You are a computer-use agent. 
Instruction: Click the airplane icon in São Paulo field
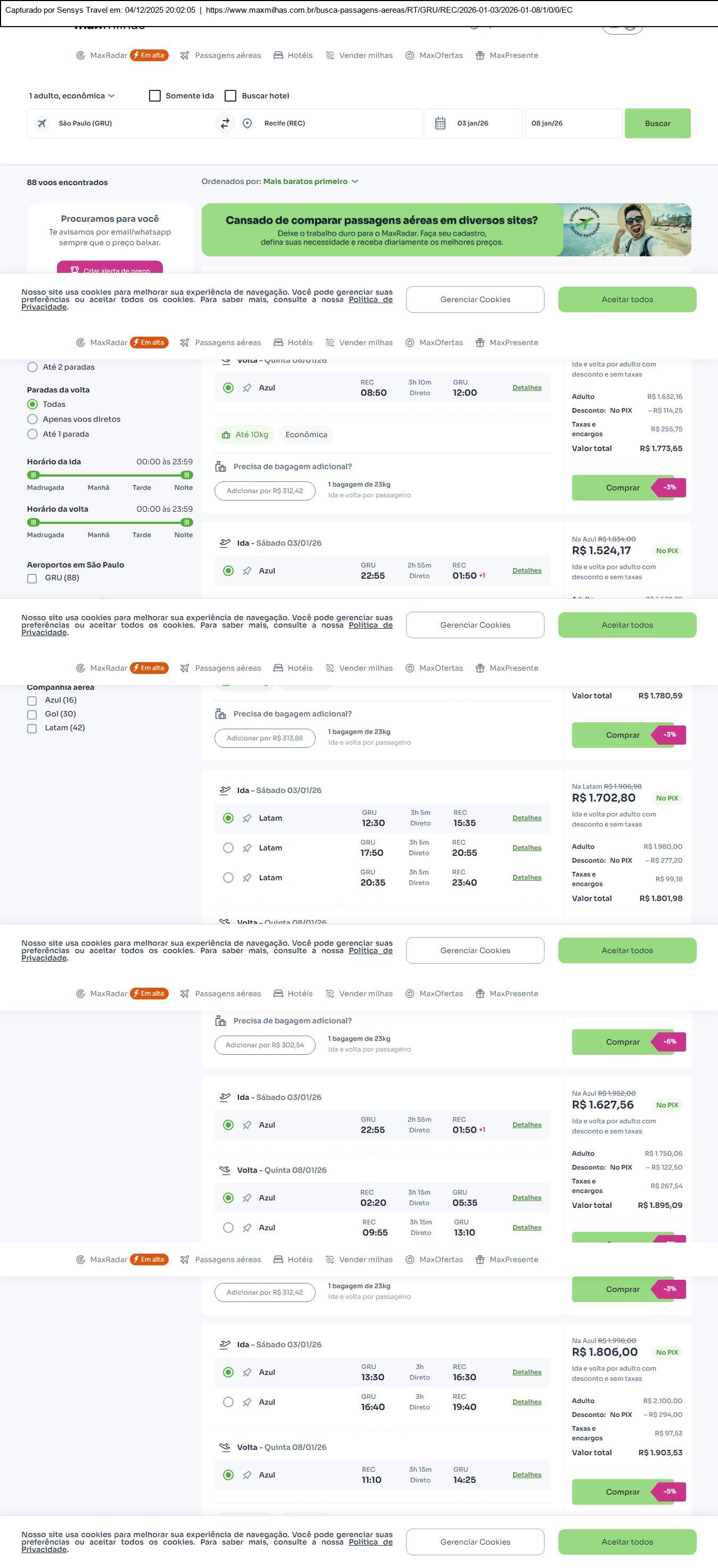42,123
